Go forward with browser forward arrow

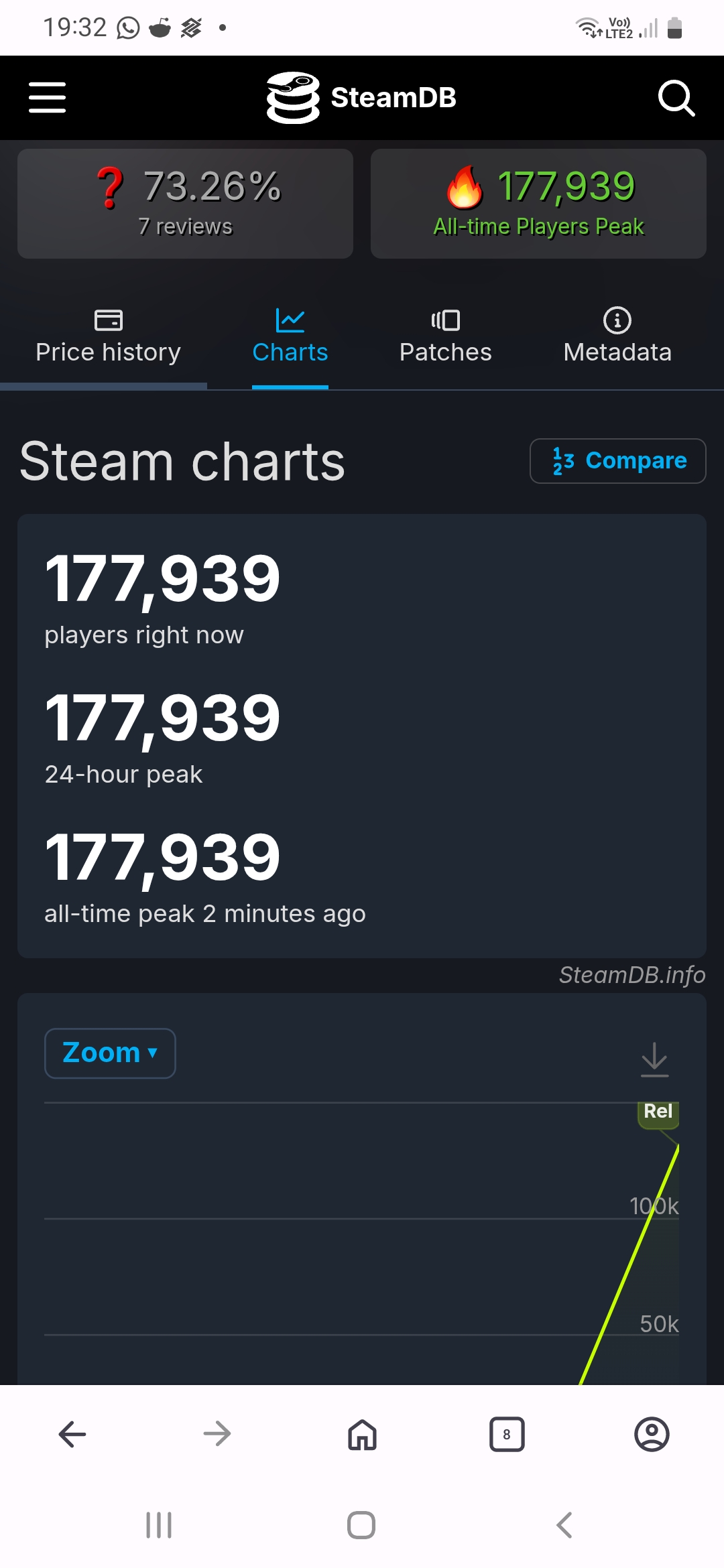pos(217,1434)
